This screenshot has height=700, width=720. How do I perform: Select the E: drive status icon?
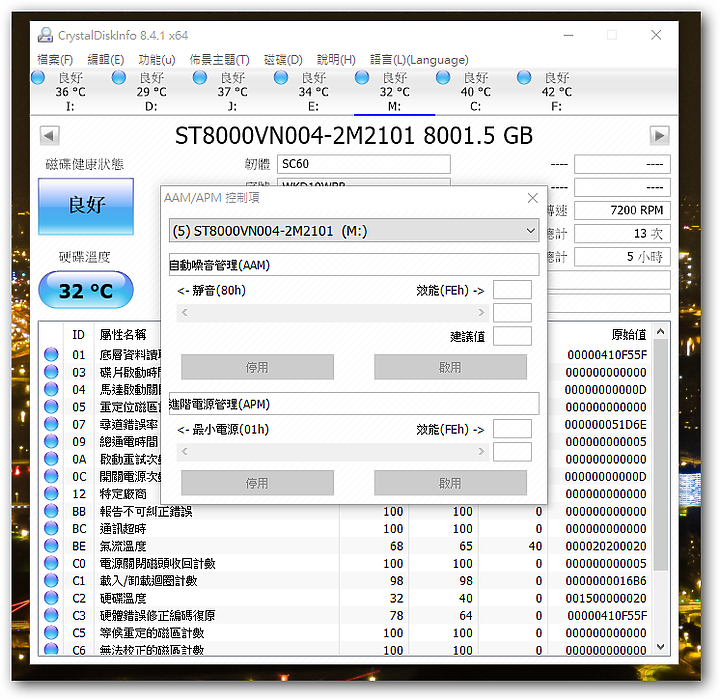(x=281, y=78)
